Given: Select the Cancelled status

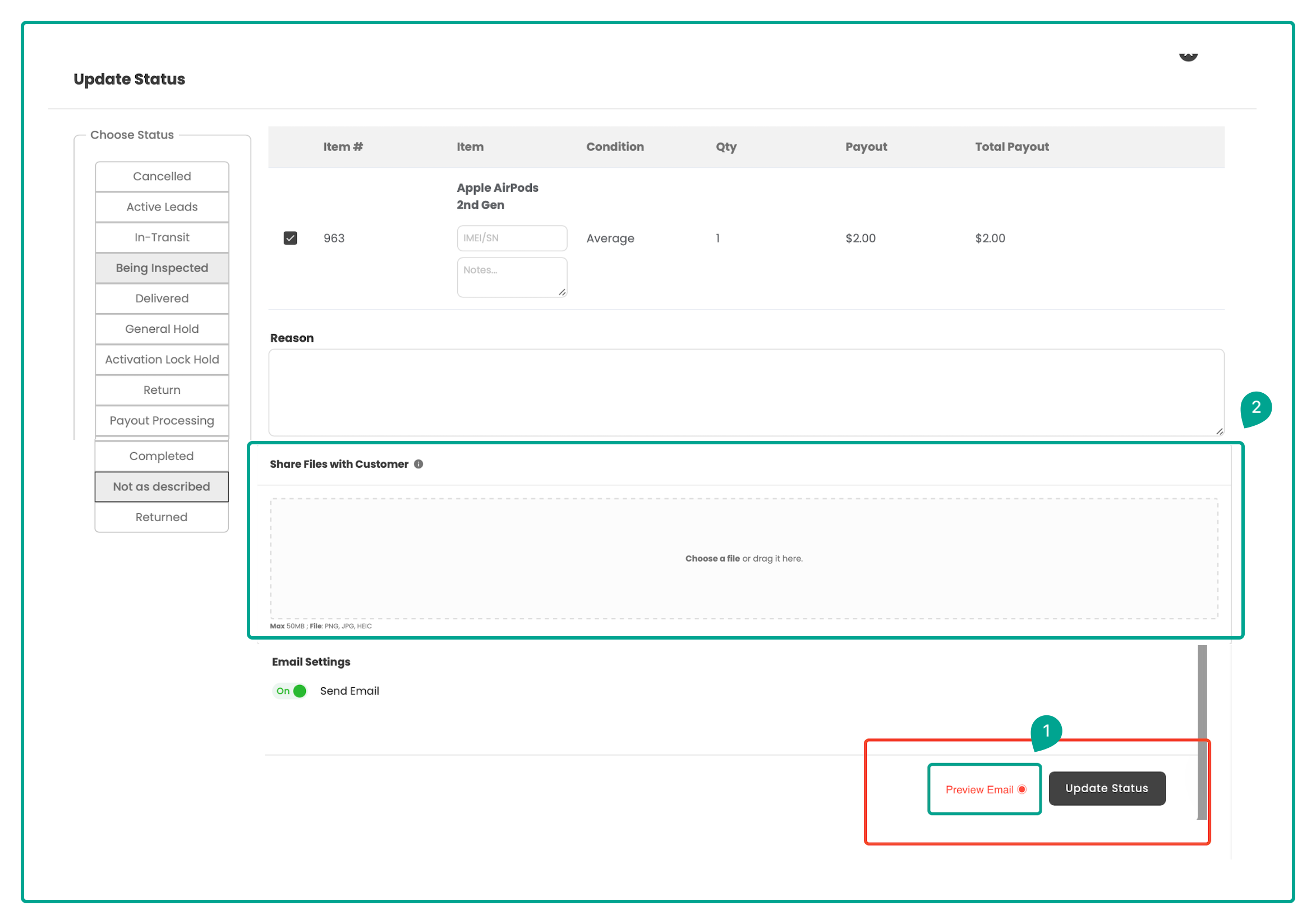Looking at the screenshot, I should pyautogui.click(x=162, y=177).
